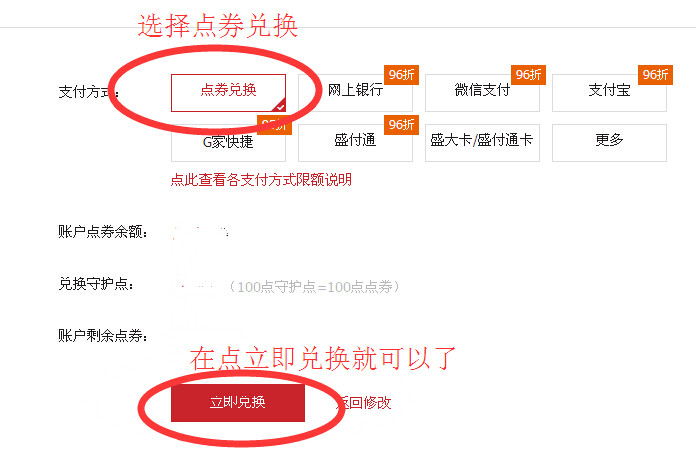Click the discount badge on G家快捷
The height and width of the screenshot is (461, 696).
pyautogui.click(x=274, y=125)
